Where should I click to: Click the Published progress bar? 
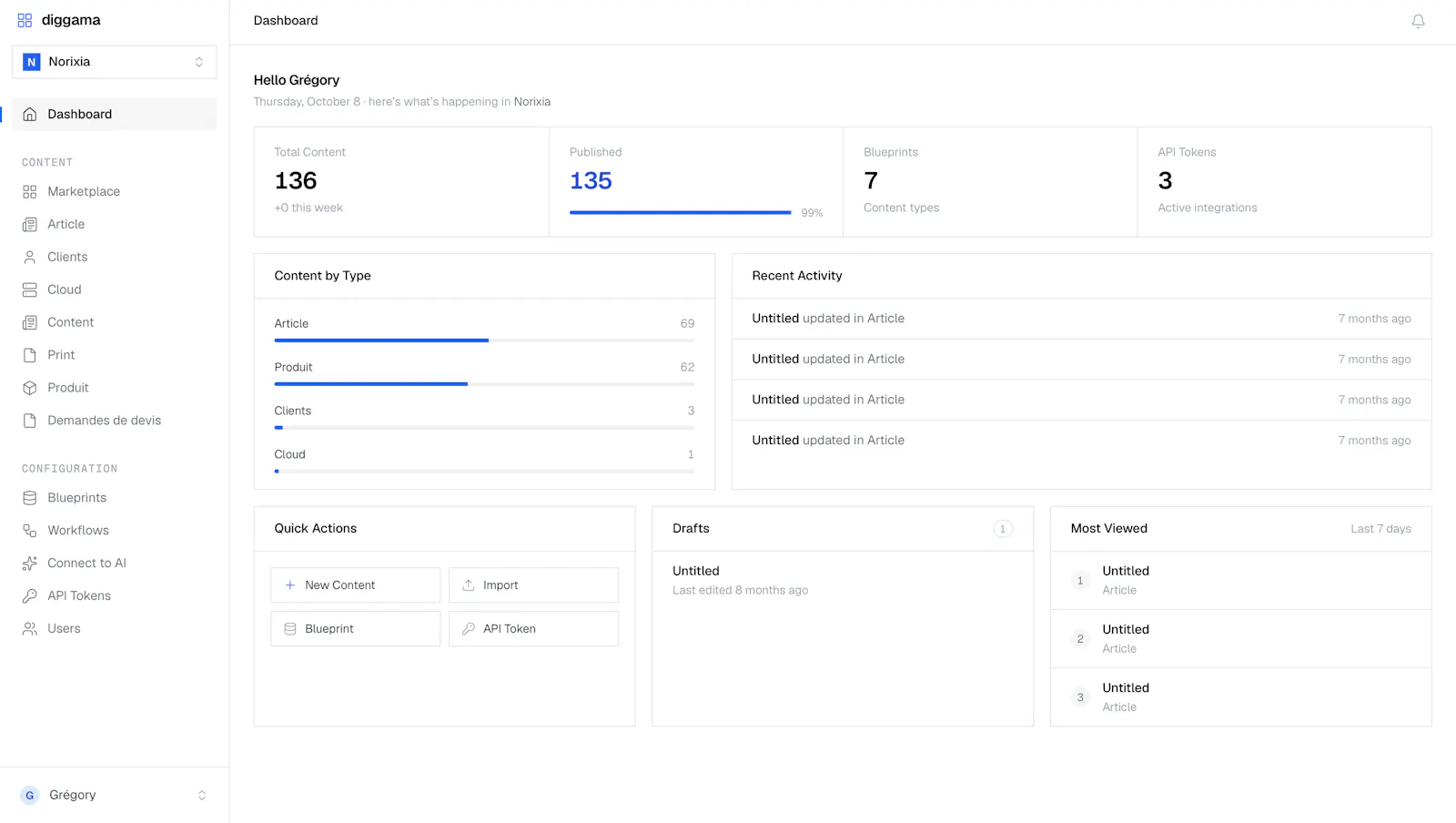[681, 212]
